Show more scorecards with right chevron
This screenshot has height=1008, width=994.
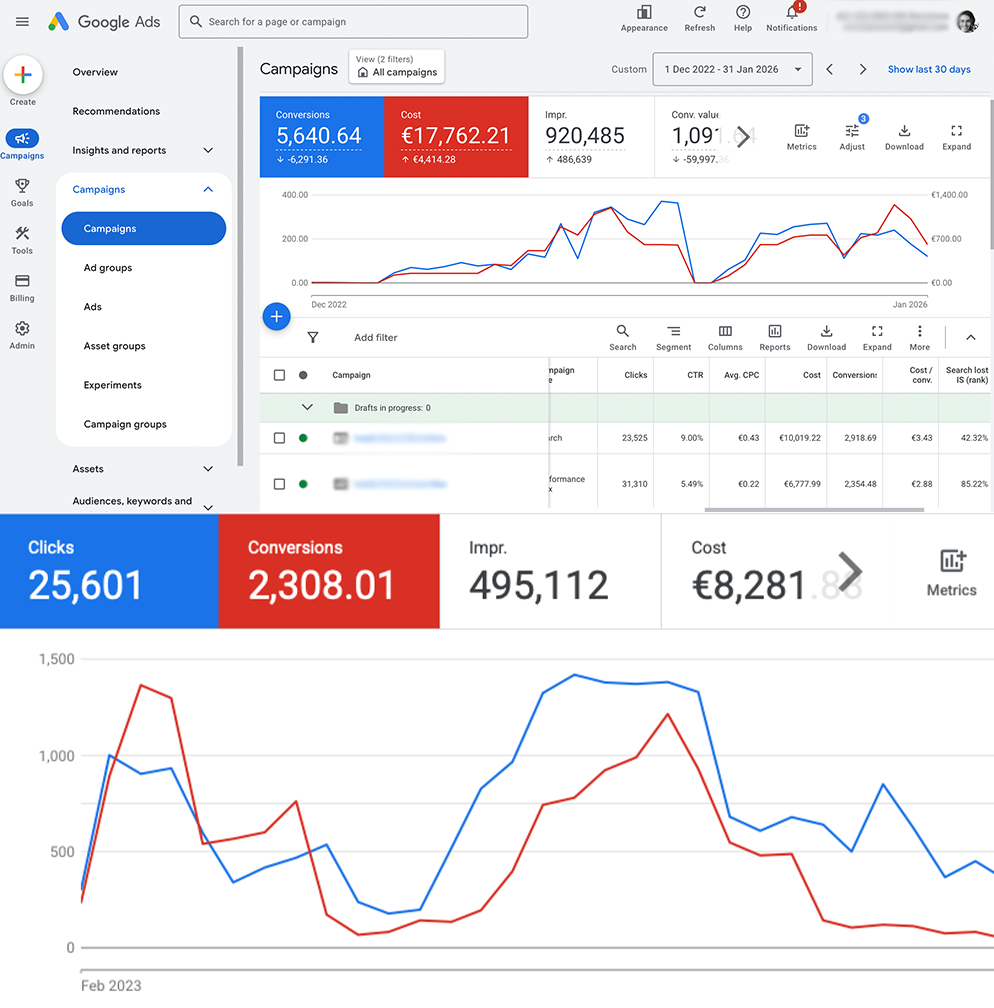coord(743,136)
